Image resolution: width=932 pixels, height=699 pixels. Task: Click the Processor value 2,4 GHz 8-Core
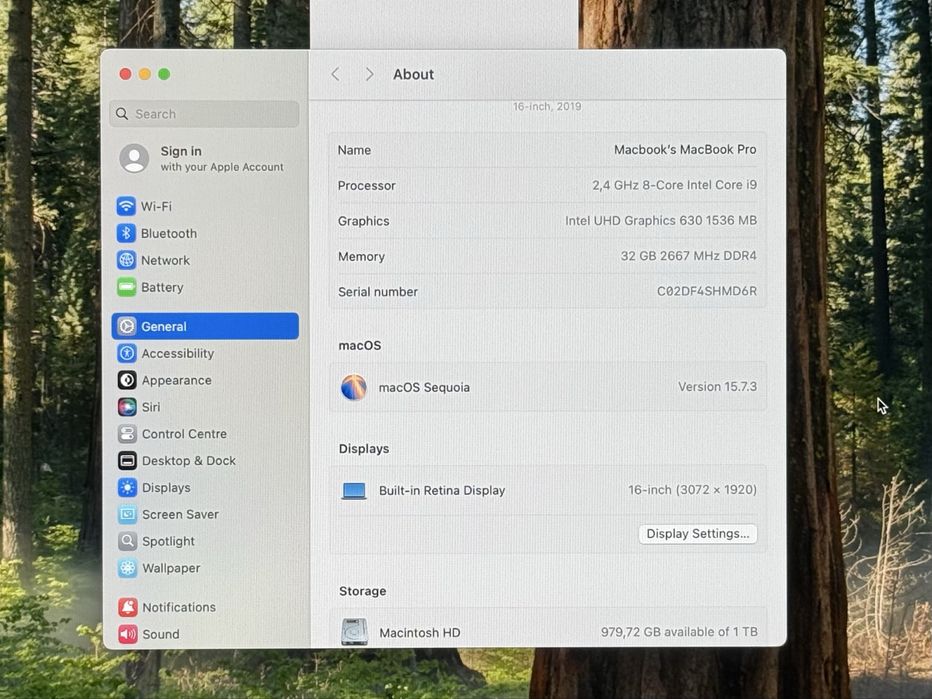(x=675, y=185)
